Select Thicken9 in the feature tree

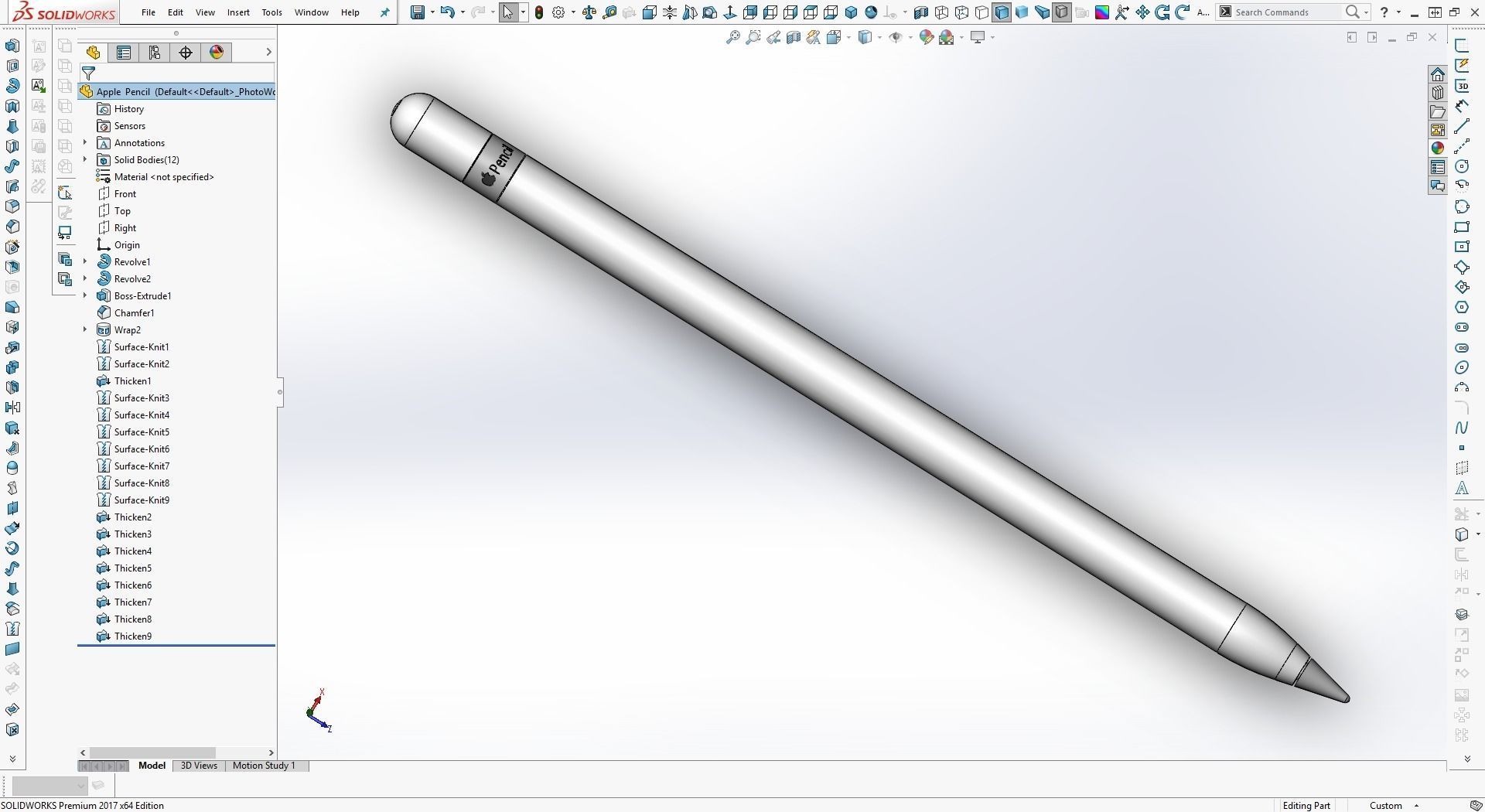click(x=133, y=636)
